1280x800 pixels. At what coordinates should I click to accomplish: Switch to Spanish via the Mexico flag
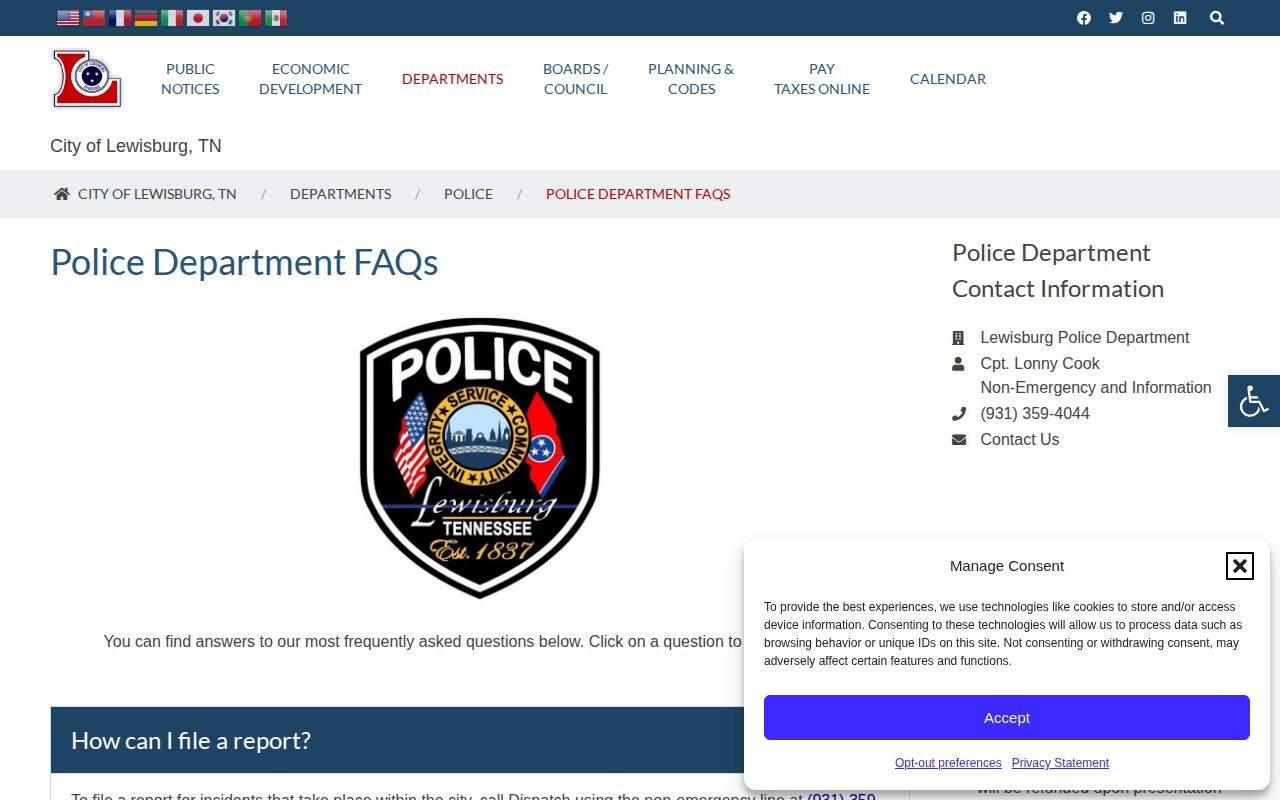pos(276,18)
